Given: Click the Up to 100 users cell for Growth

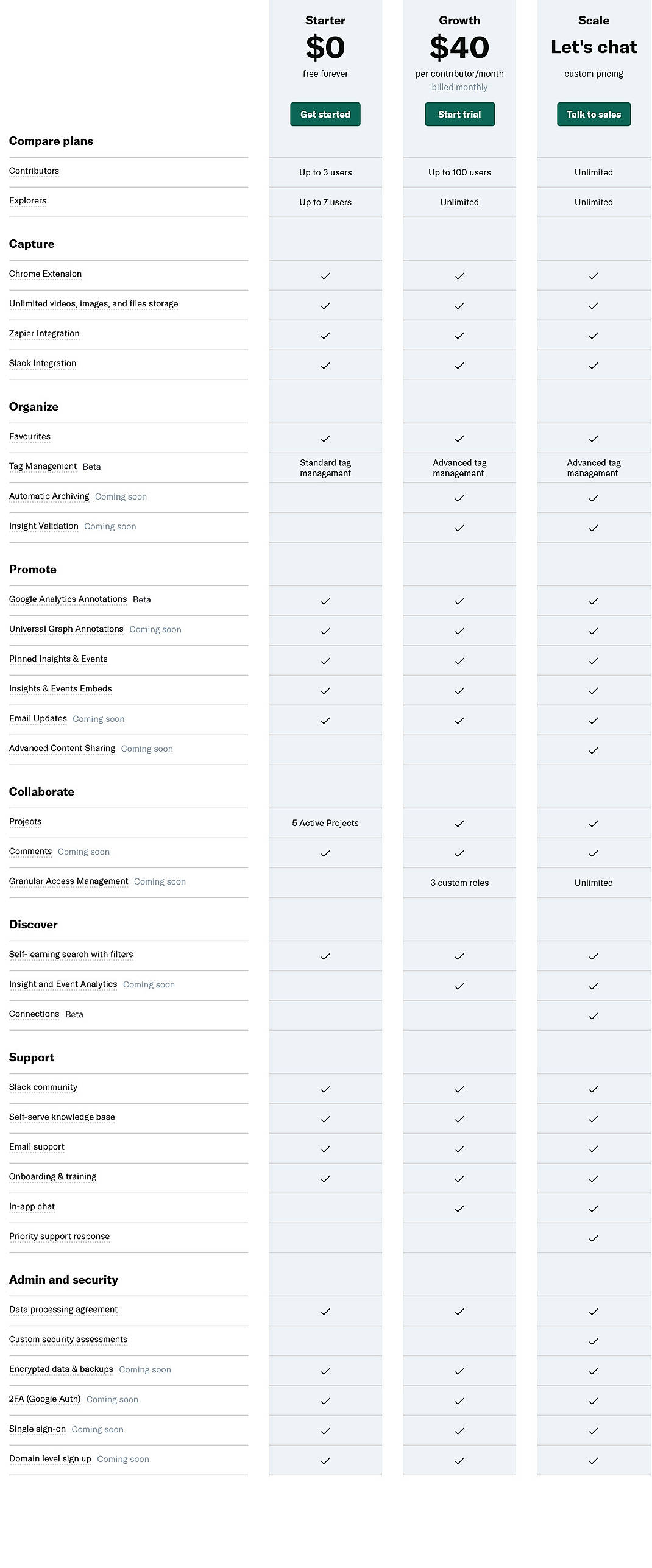Looking at the screenshot, I should coord(459,172).
